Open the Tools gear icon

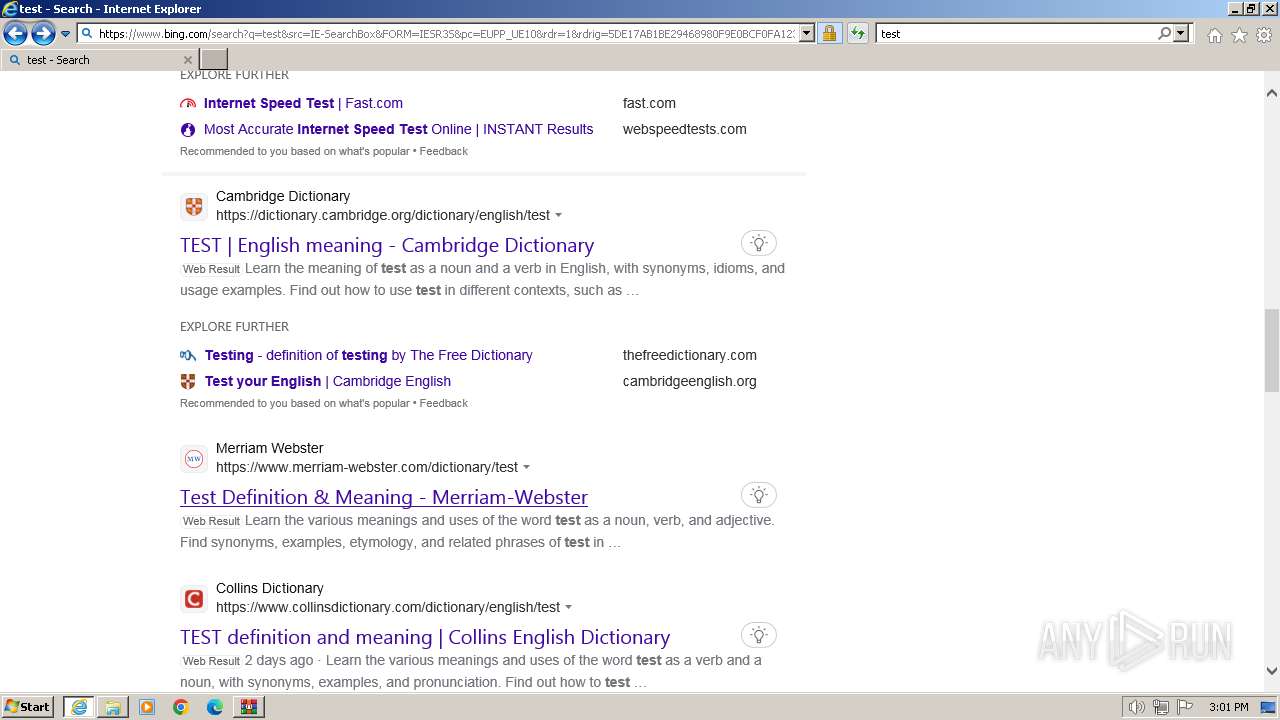tap(1264, 35)
